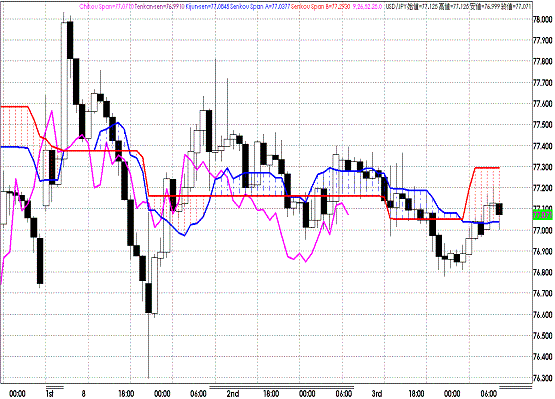
Task: Click the 1st date marker on time axis
Action: (50, 394)
